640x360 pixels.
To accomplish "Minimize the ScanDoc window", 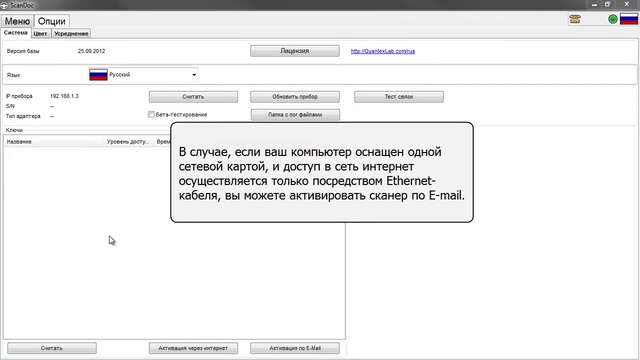I will pos(594,4).
